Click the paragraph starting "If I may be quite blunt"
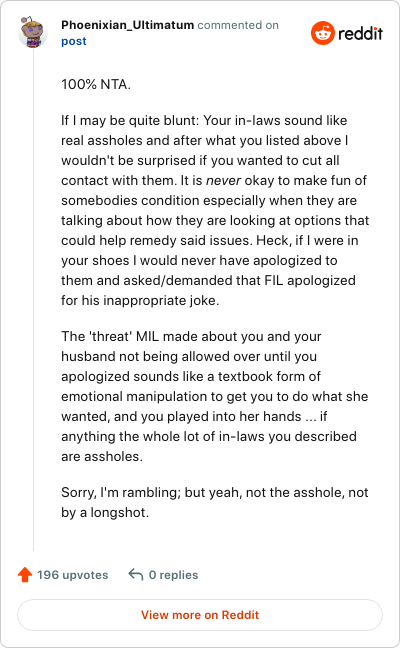 (215, 210)
